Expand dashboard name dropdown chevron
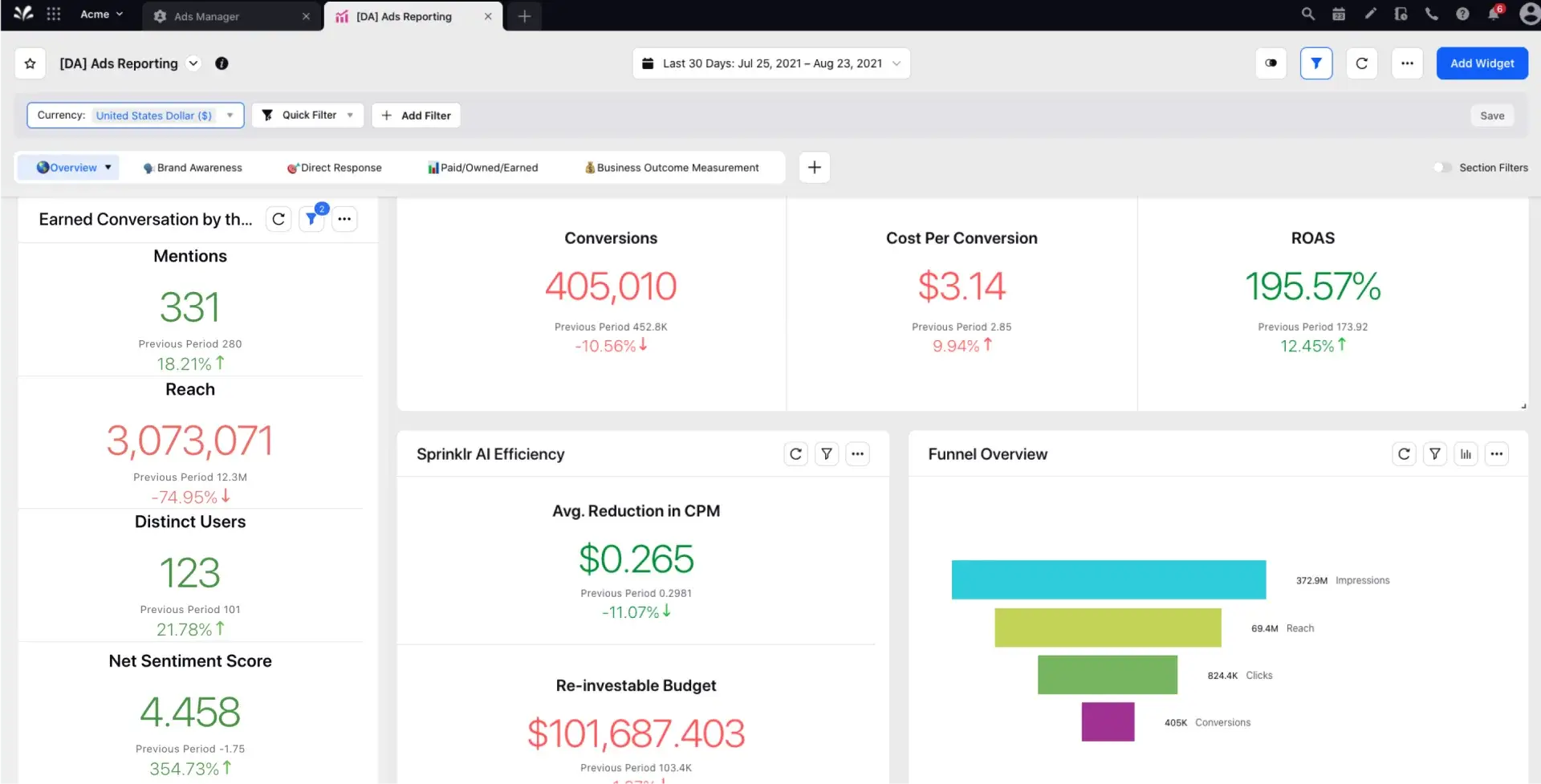 193,63
